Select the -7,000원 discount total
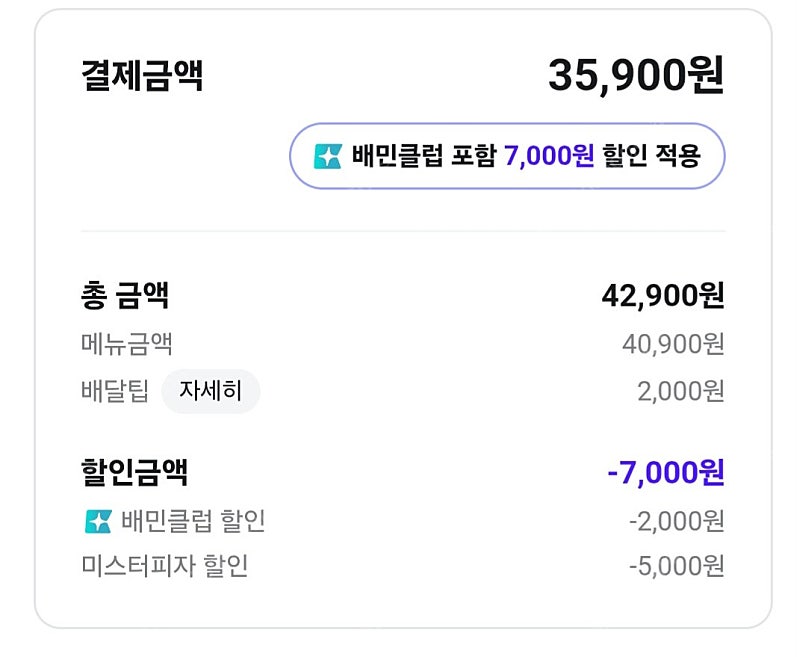 [x=666, y=472]
